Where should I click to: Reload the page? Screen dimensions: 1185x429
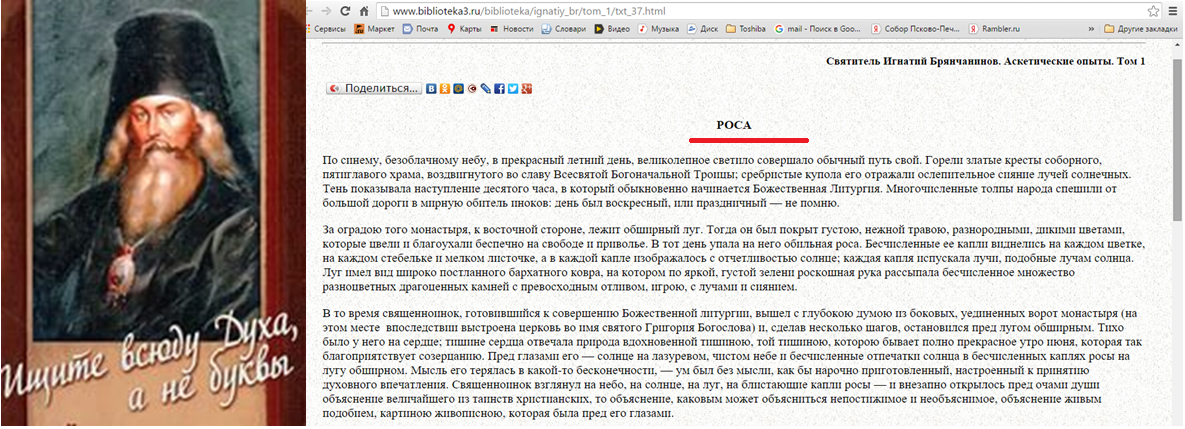tap(346, 10)
